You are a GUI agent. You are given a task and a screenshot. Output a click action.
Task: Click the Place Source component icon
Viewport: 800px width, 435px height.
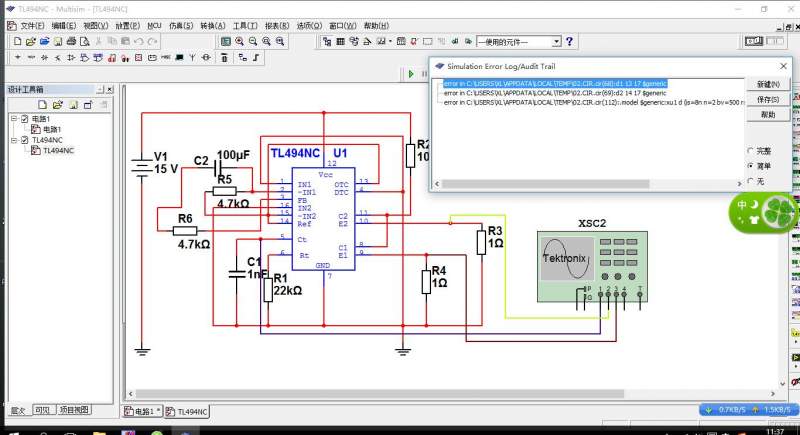point(18,58)
